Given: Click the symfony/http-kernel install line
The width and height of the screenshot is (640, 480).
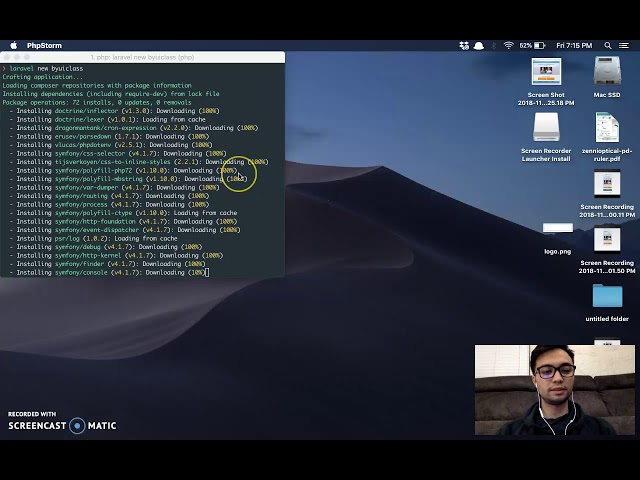Looking at the screenshot, I should [x=116, y=256].
